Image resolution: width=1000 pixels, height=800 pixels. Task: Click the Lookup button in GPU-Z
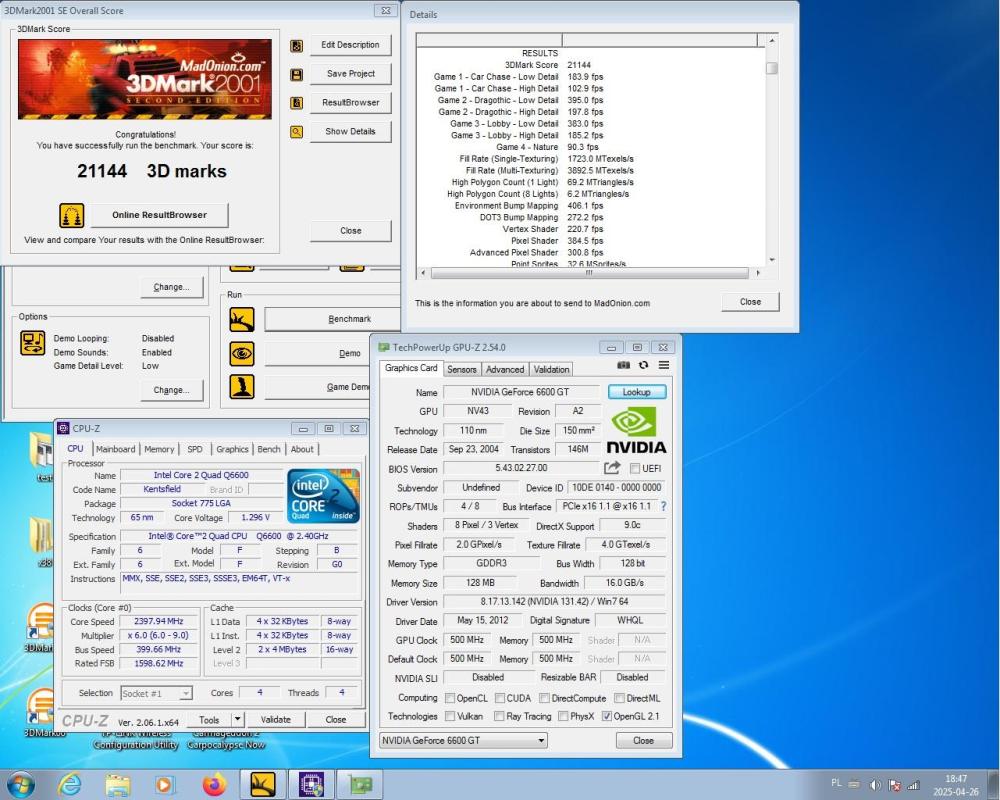point(637,391)
